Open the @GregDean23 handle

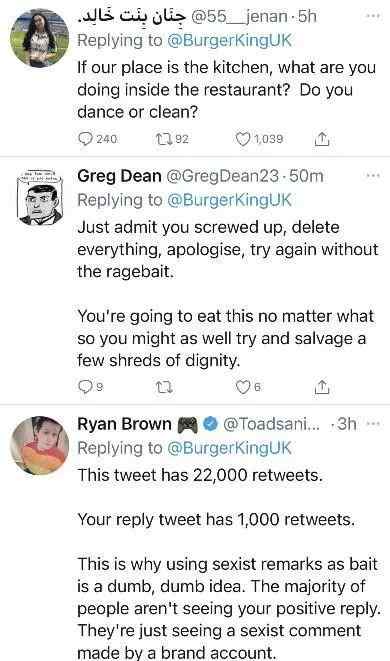tap(223, 176)
